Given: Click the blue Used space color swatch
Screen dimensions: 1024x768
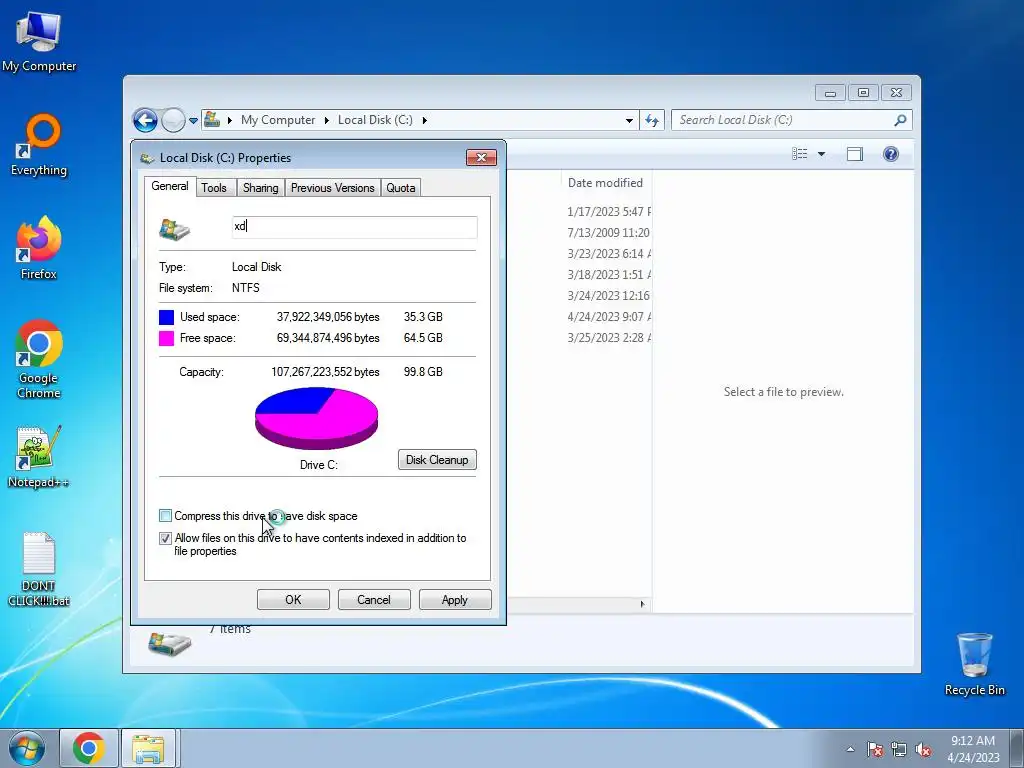Looking at the screenshot, I should [167, 317].
